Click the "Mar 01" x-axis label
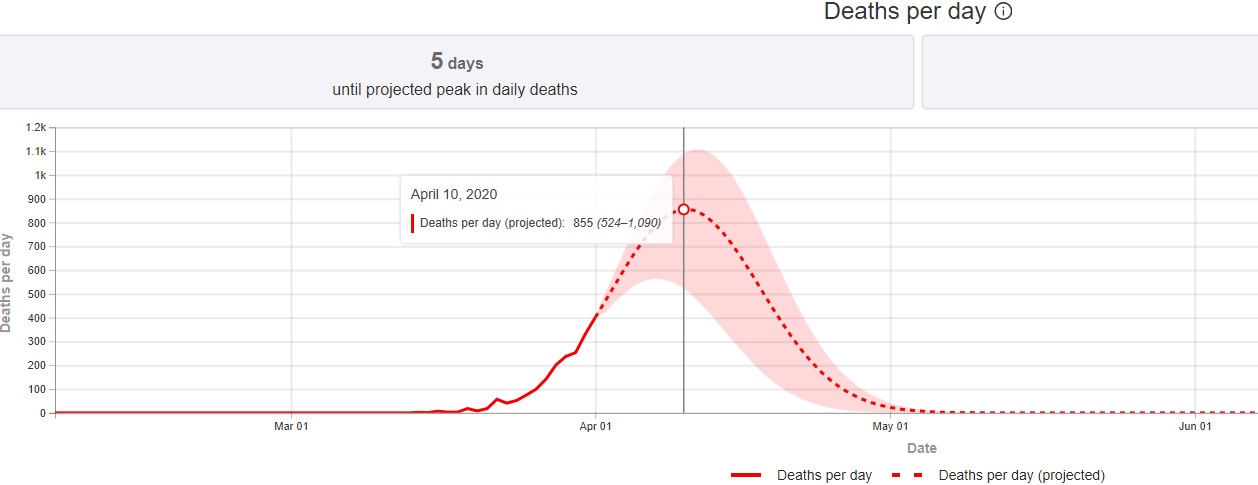The width and height of the screenshot is (1258, 485). 291,427
